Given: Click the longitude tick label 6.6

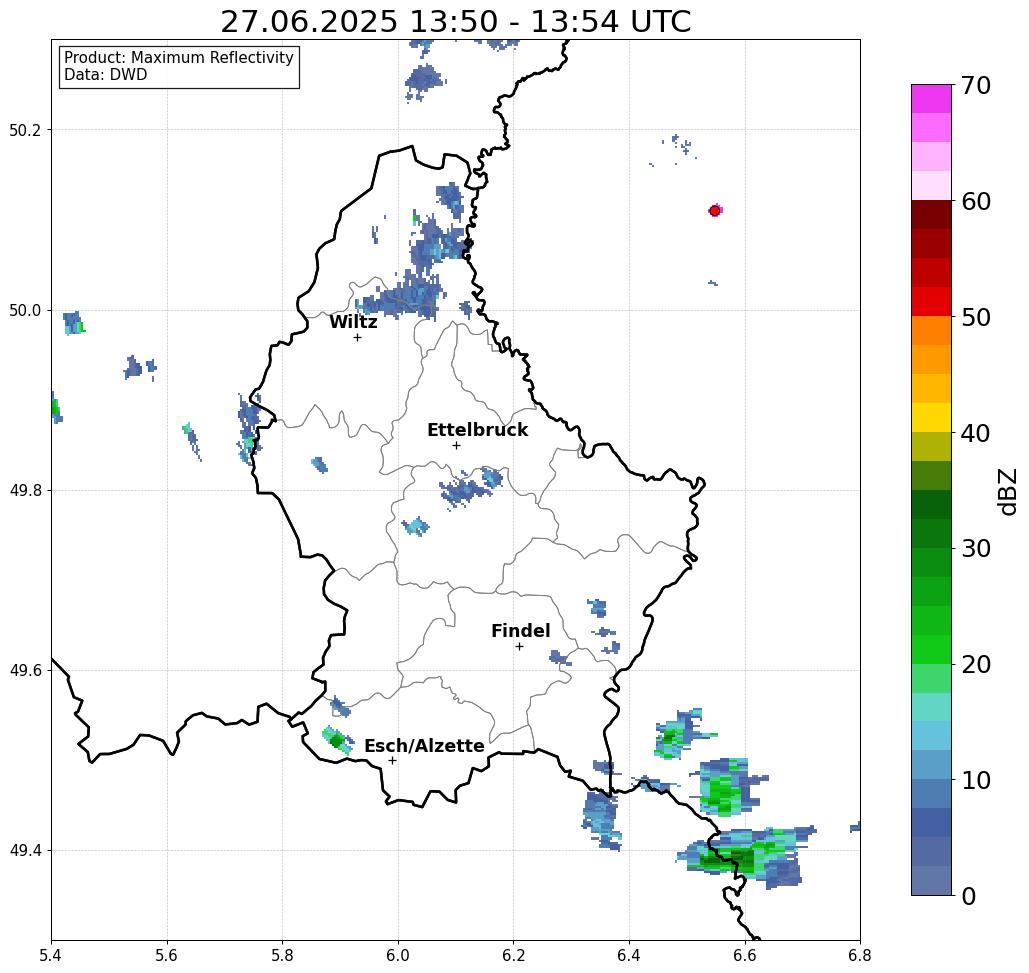Looking at the screenshot, I should pyautogui.click(x=744, y=955).
